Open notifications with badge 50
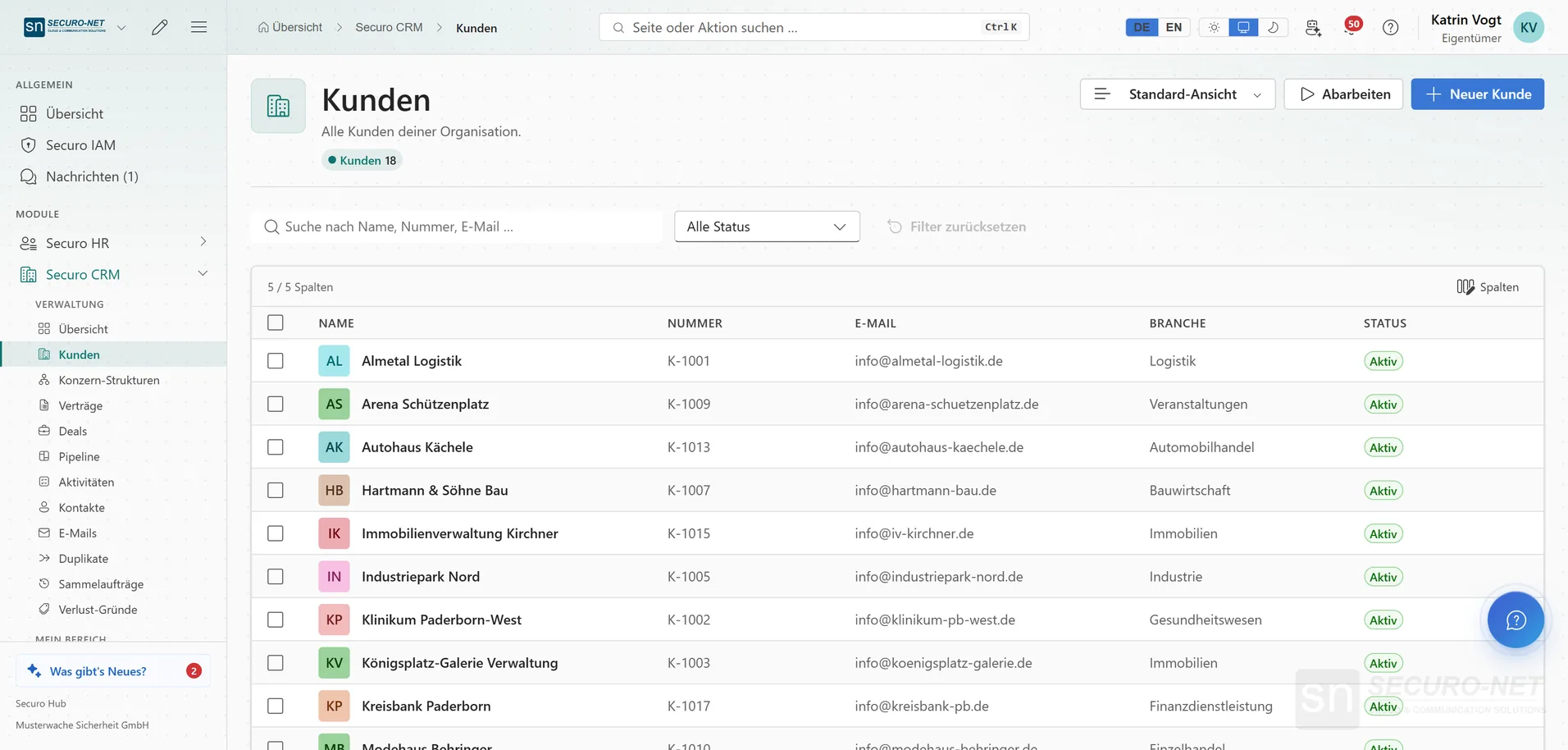1568x750 pixels. (1351, 26)
